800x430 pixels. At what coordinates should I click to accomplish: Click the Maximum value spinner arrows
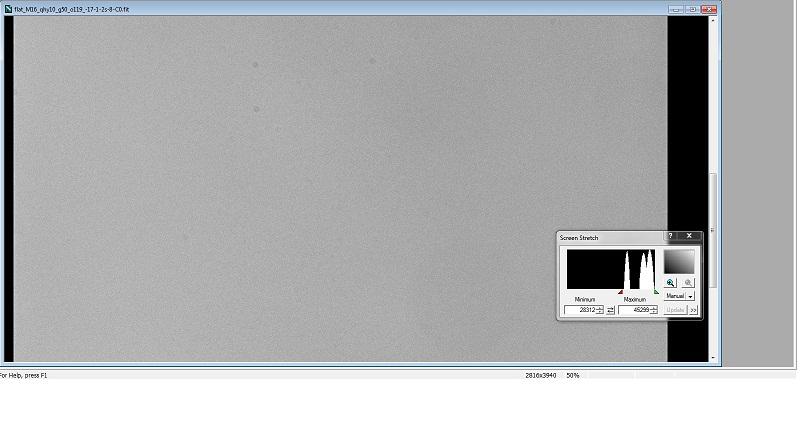pyautogui.click(x=654, y=310)
